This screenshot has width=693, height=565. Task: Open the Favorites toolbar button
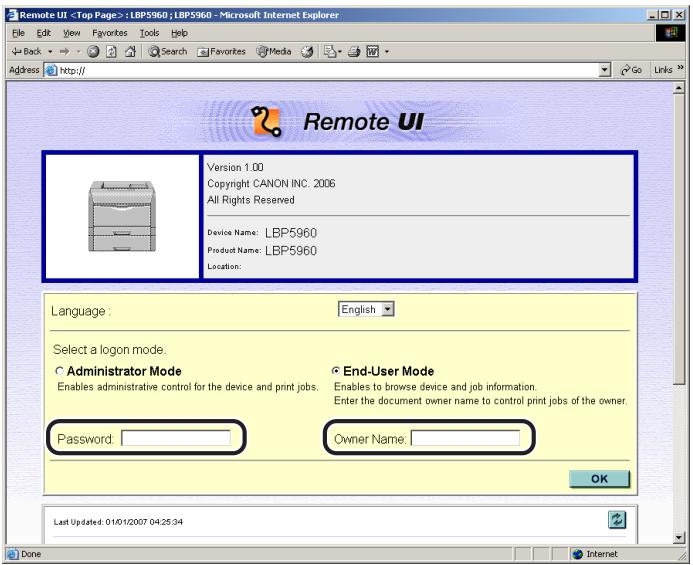(221, 52)
